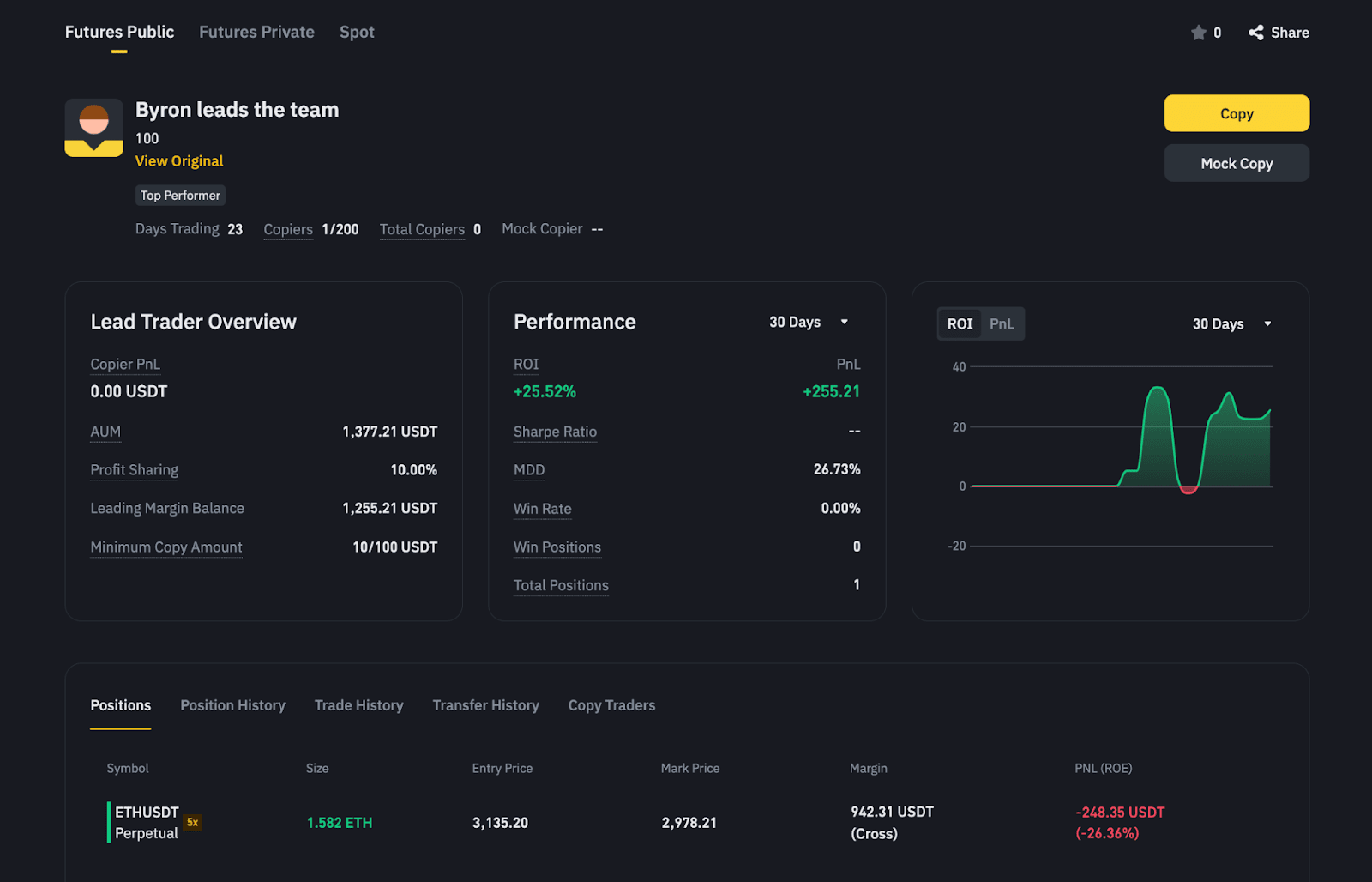Show the Transfer History tab
1372x882 pixels.
(x=485, y=705)
